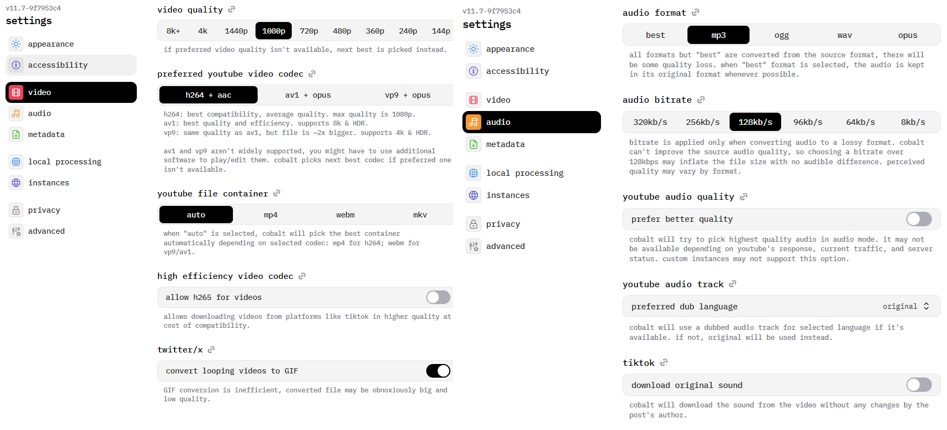Choose 256kb/s audio bitrate
The image size is (947, 430).
(x=703, y=122)
